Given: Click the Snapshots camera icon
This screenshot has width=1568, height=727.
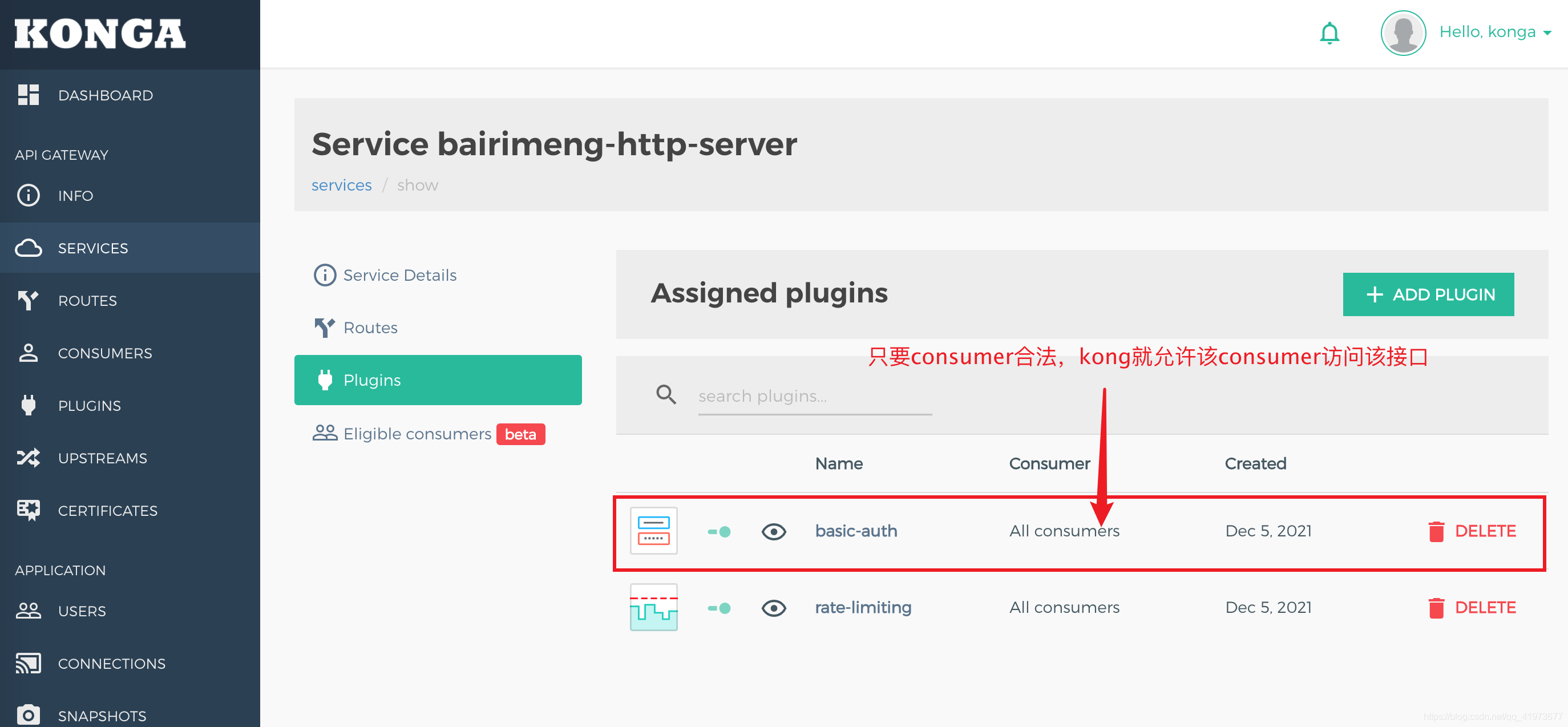Looking at the screenshot, I should (x=28, y=714).
